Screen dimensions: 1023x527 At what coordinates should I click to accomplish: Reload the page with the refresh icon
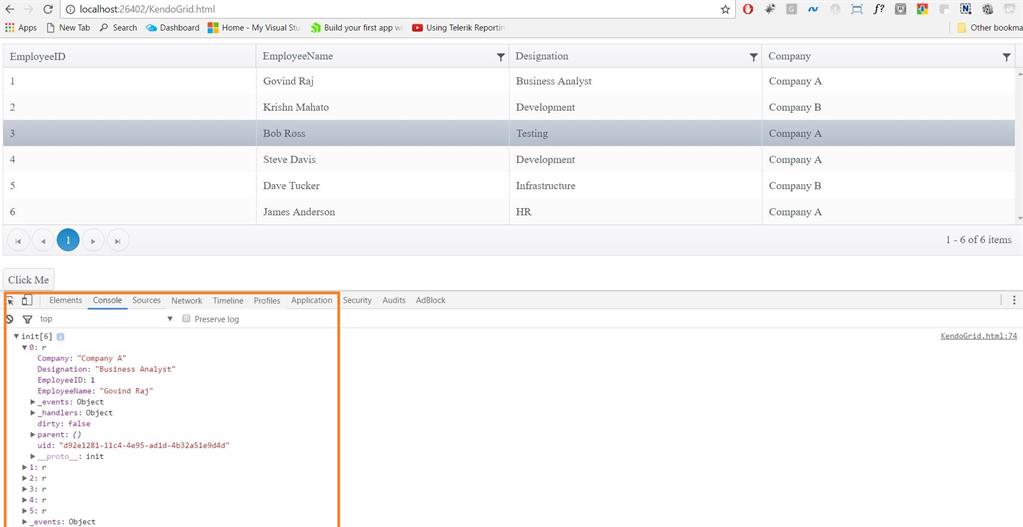click(48, 9)
